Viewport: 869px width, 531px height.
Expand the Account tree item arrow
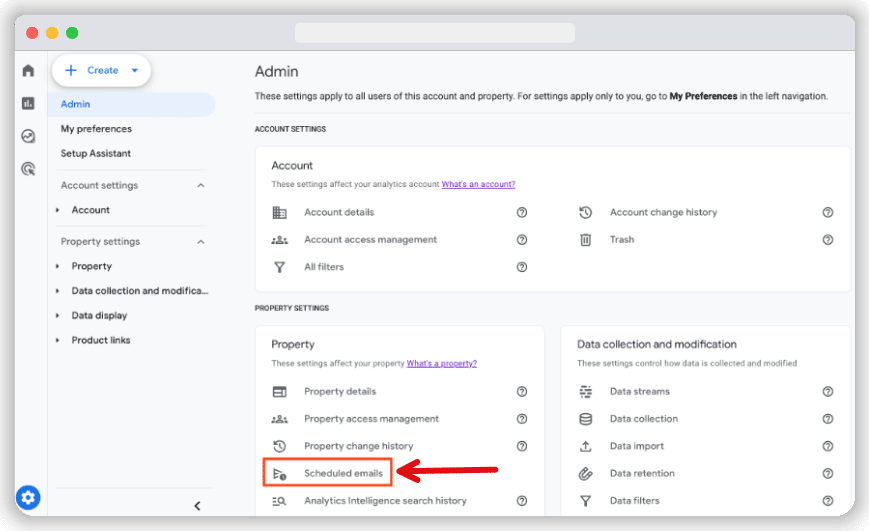tap(58, 210)
